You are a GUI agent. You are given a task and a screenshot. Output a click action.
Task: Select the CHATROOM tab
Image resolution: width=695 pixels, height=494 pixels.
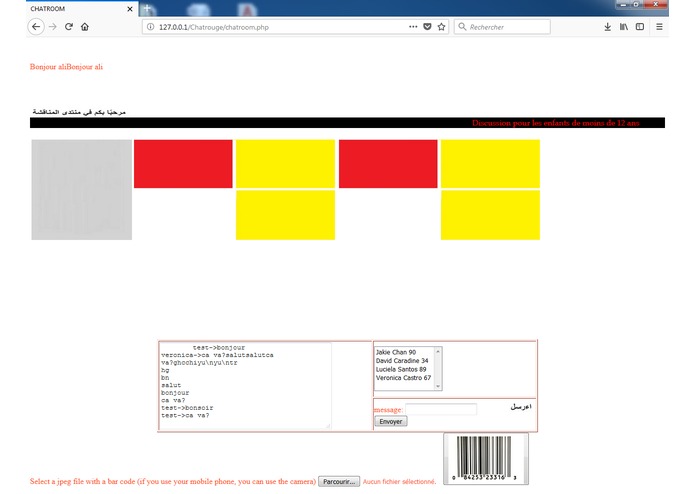[x=82, y=9]
